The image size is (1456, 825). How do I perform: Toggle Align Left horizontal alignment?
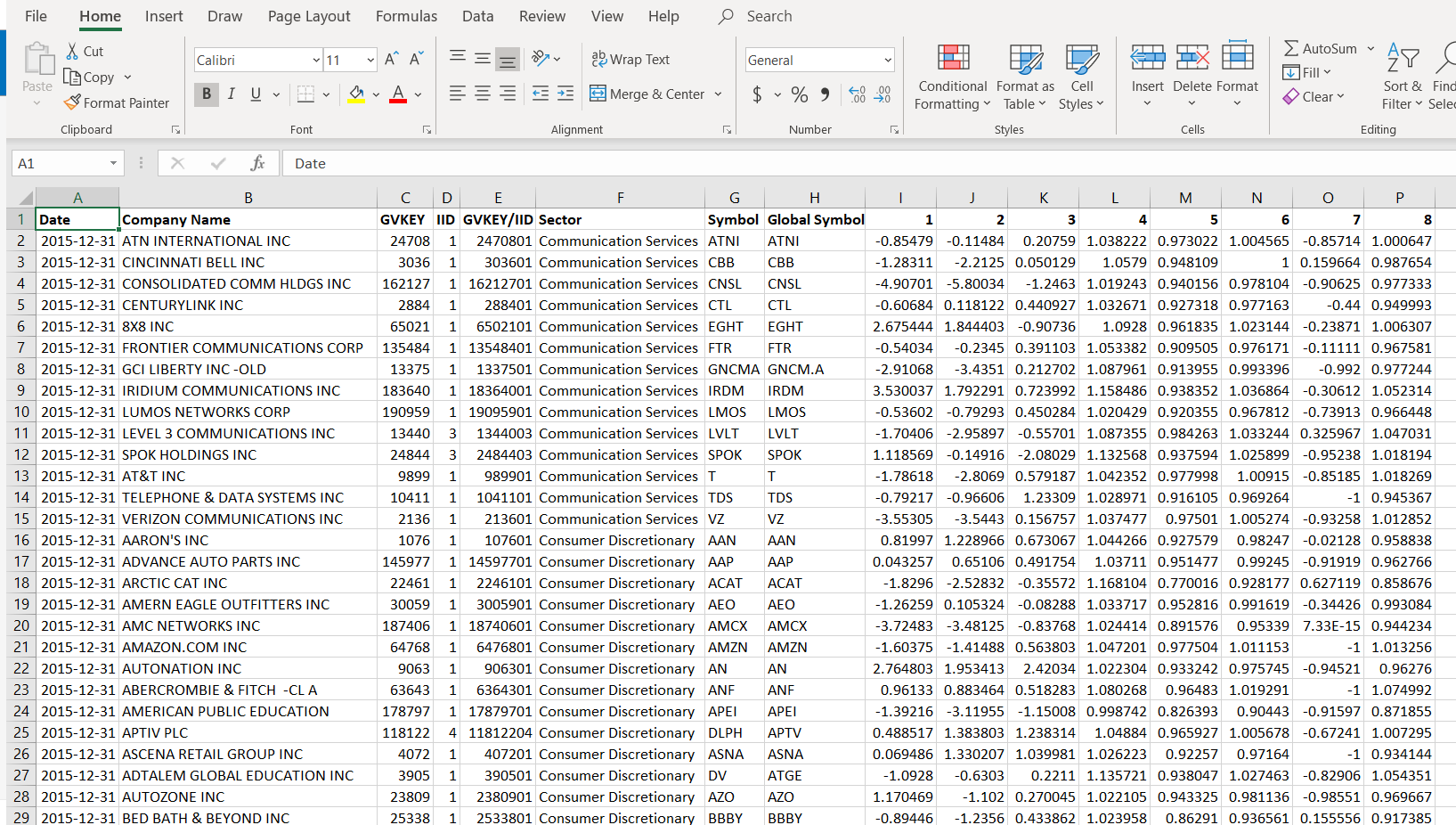(458, 94)
